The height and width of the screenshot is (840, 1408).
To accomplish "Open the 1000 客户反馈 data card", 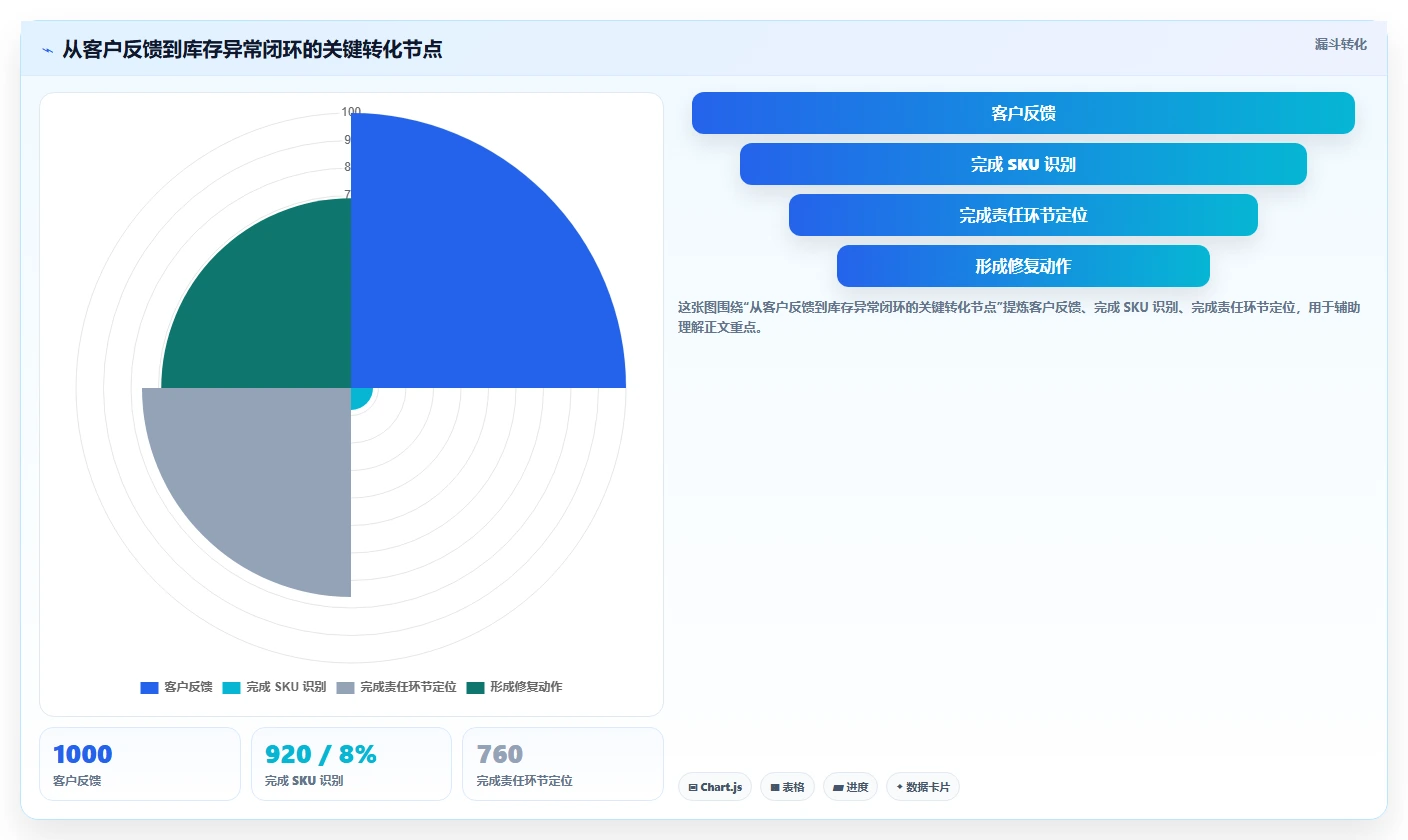I will [140, 764].
